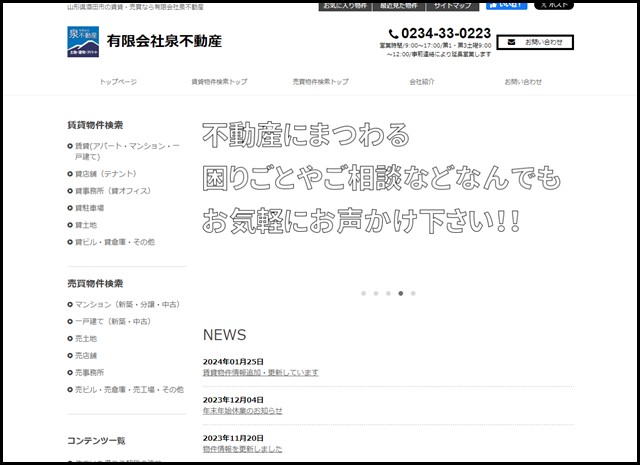This screenshot has height=465, width=640.
Task: Select トップページ in the navigation menu
Action: (x=119, y=81)
